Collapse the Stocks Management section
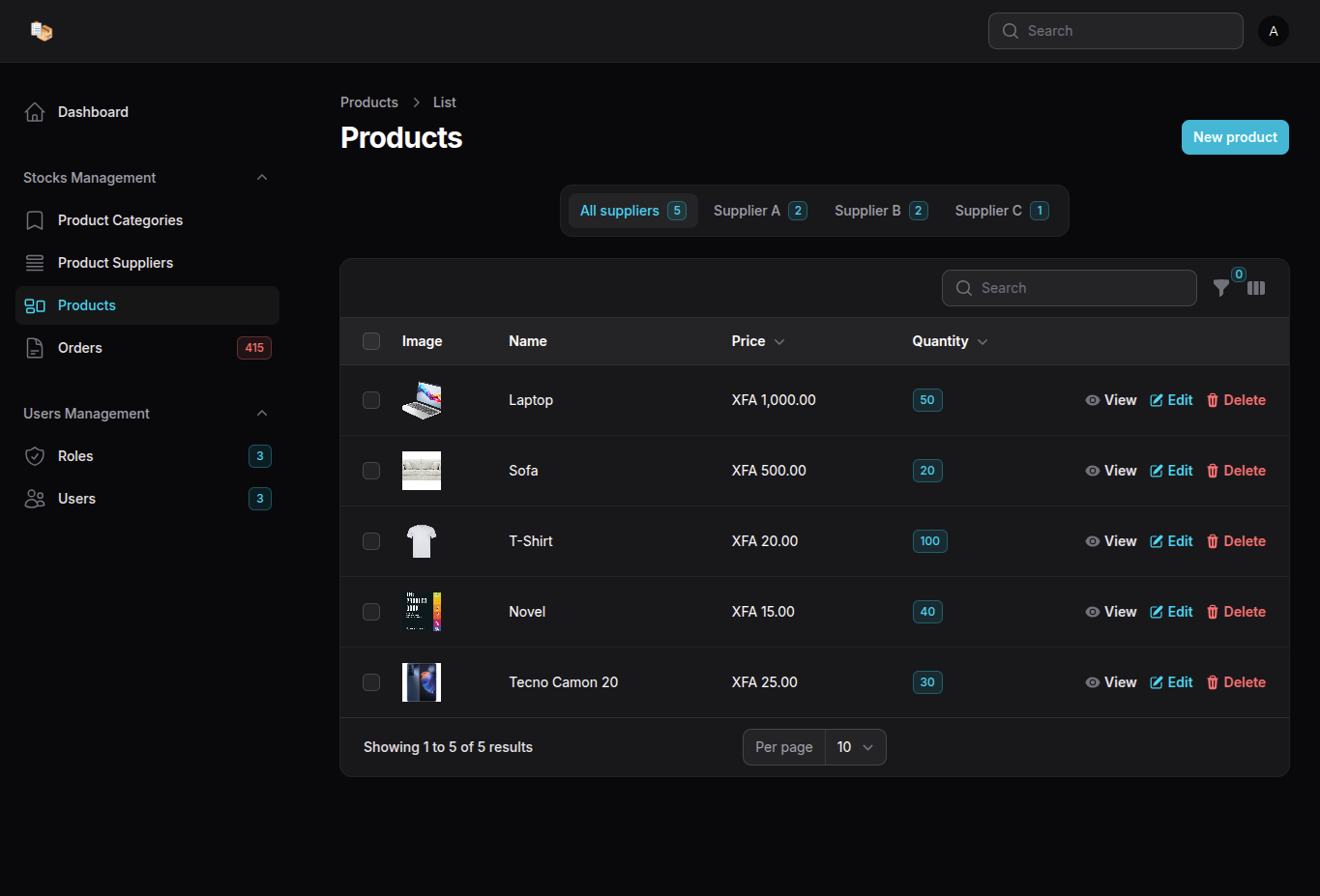The height and width of the screenshot is (896, 1320). [x=262, y=178]
